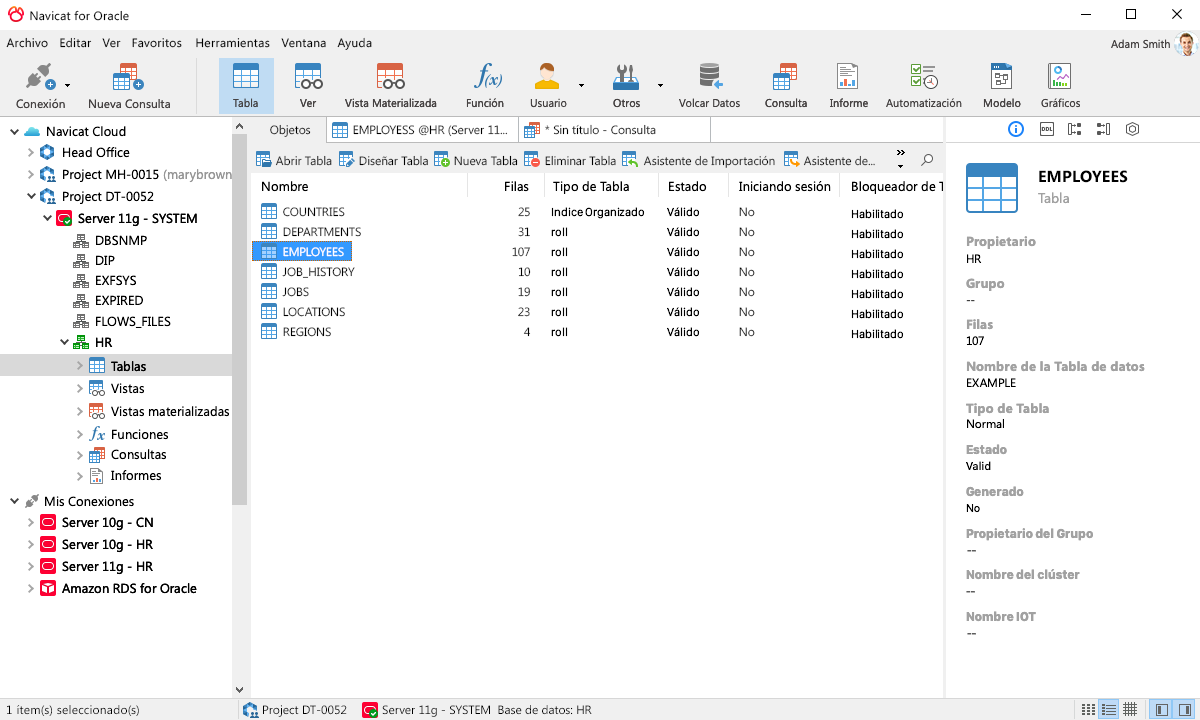
Task: Open the Gráficos tool
Action: point(1059,84)
